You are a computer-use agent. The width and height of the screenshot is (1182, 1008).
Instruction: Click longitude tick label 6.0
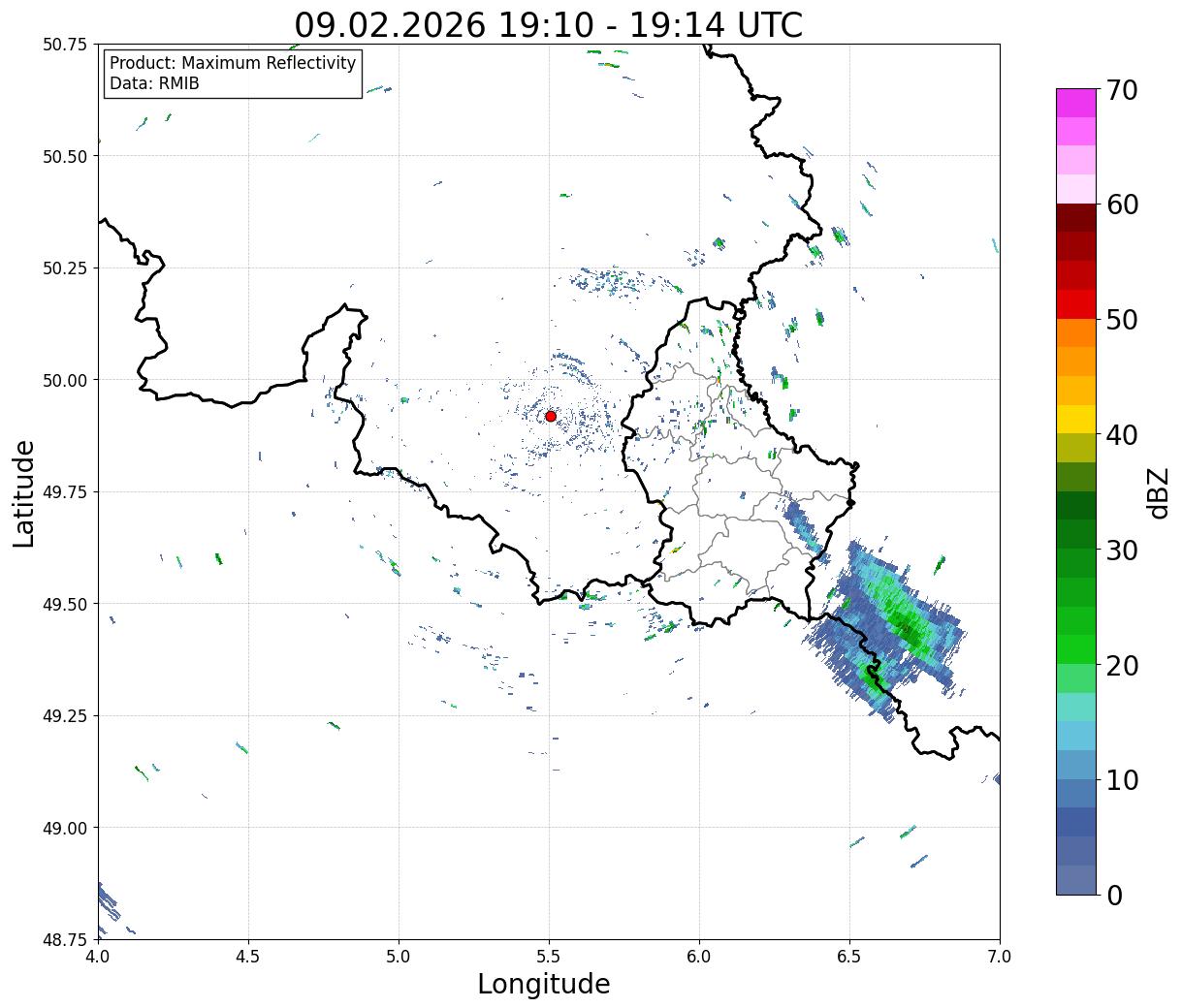(699, 956)
